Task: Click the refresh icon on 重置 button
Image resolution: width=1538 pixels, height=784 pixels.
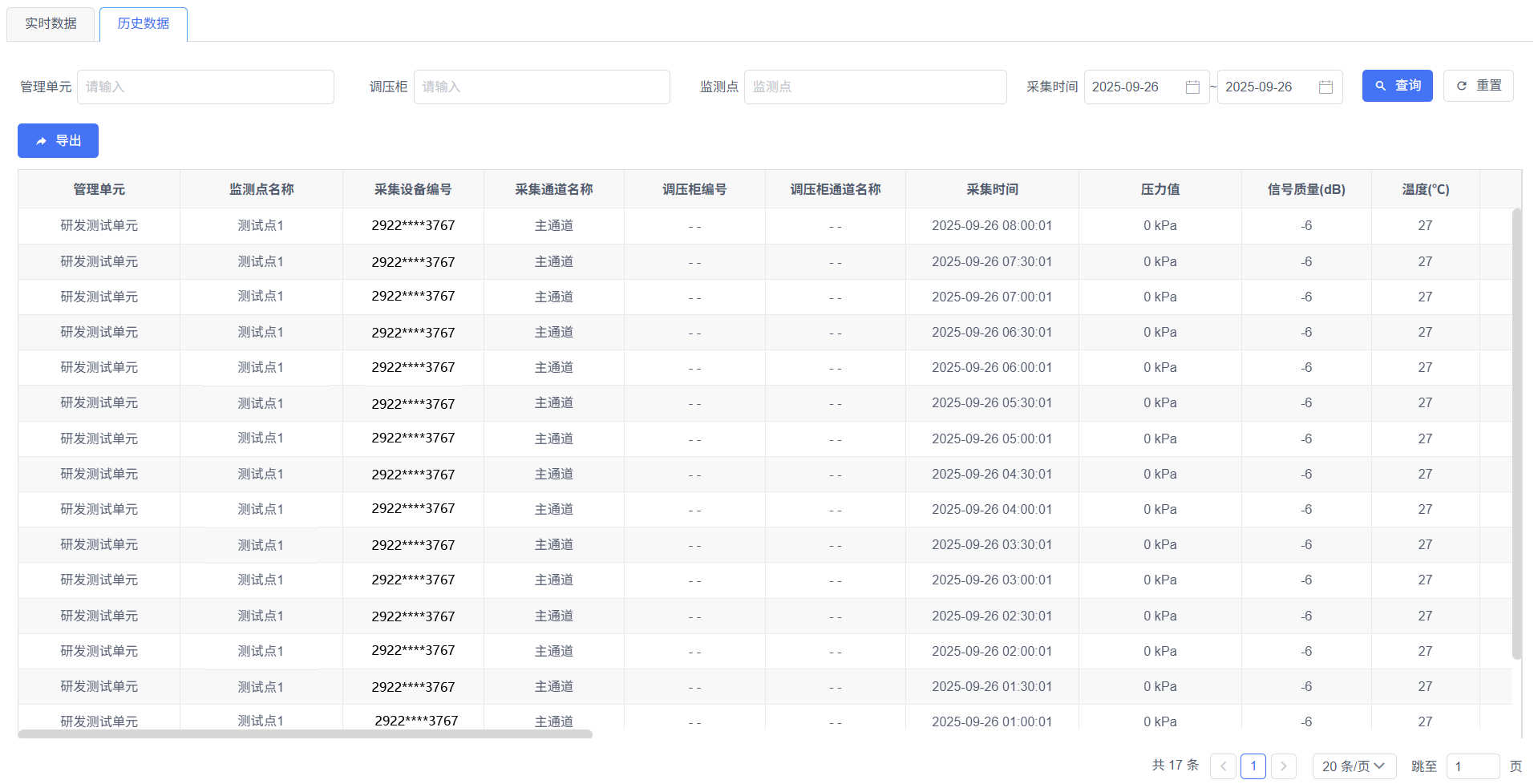Action: (1460, 85)
